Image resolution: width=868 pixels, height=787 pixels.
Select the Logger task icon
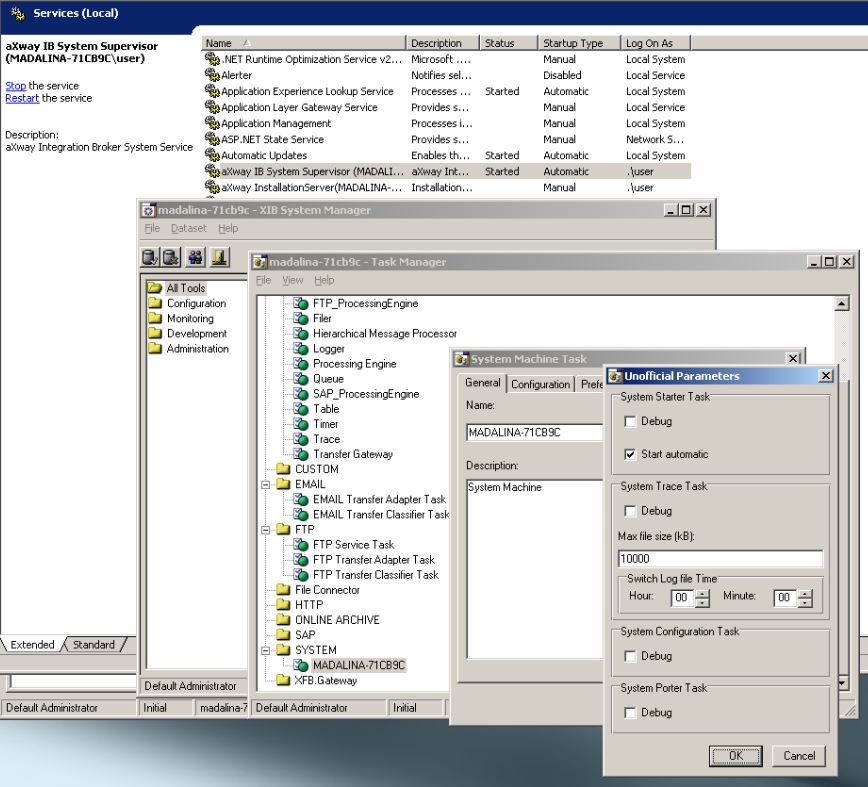(x=300, y=349)
